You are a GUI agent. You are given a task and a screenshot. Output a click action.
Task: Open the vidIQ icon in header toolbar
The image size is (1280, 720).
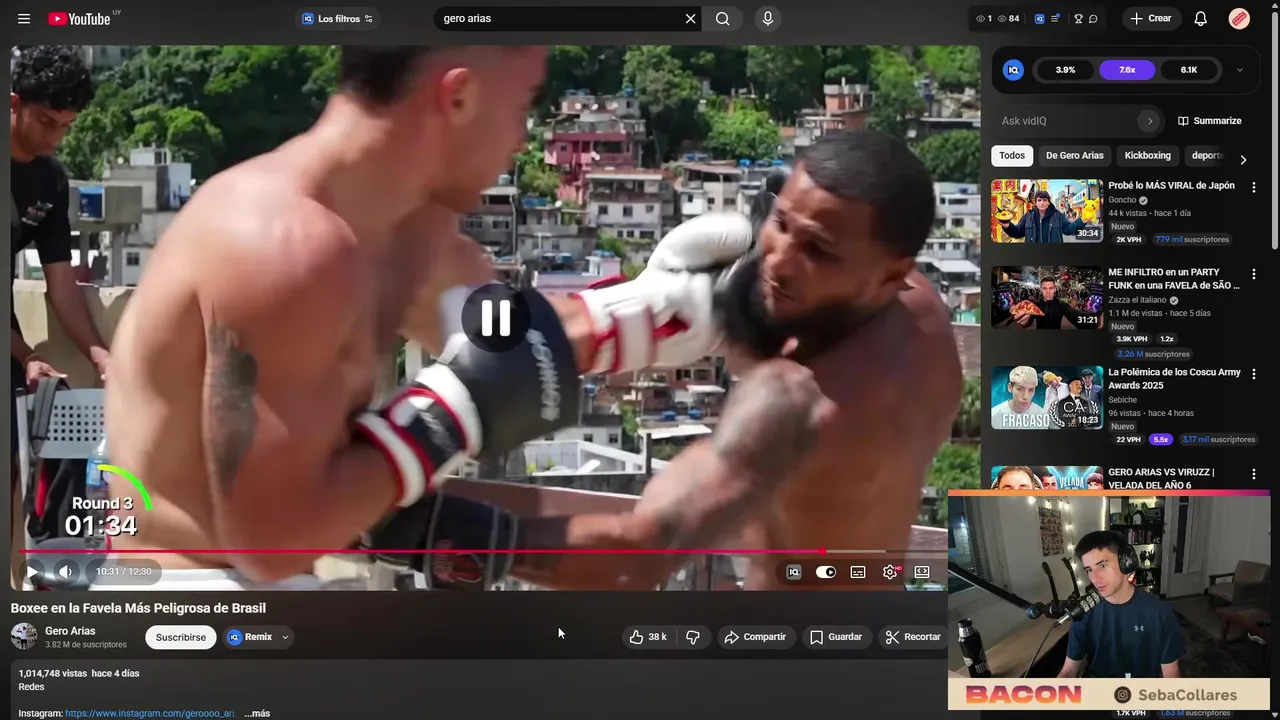(1040, 18)
